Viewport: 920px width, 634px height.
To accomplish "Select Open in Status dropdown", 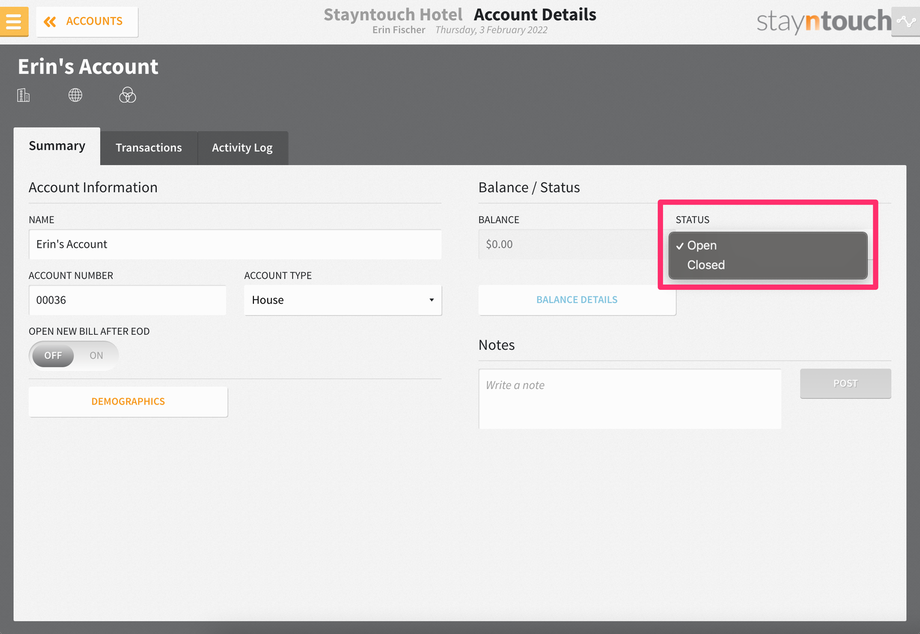I will point(767,246).
